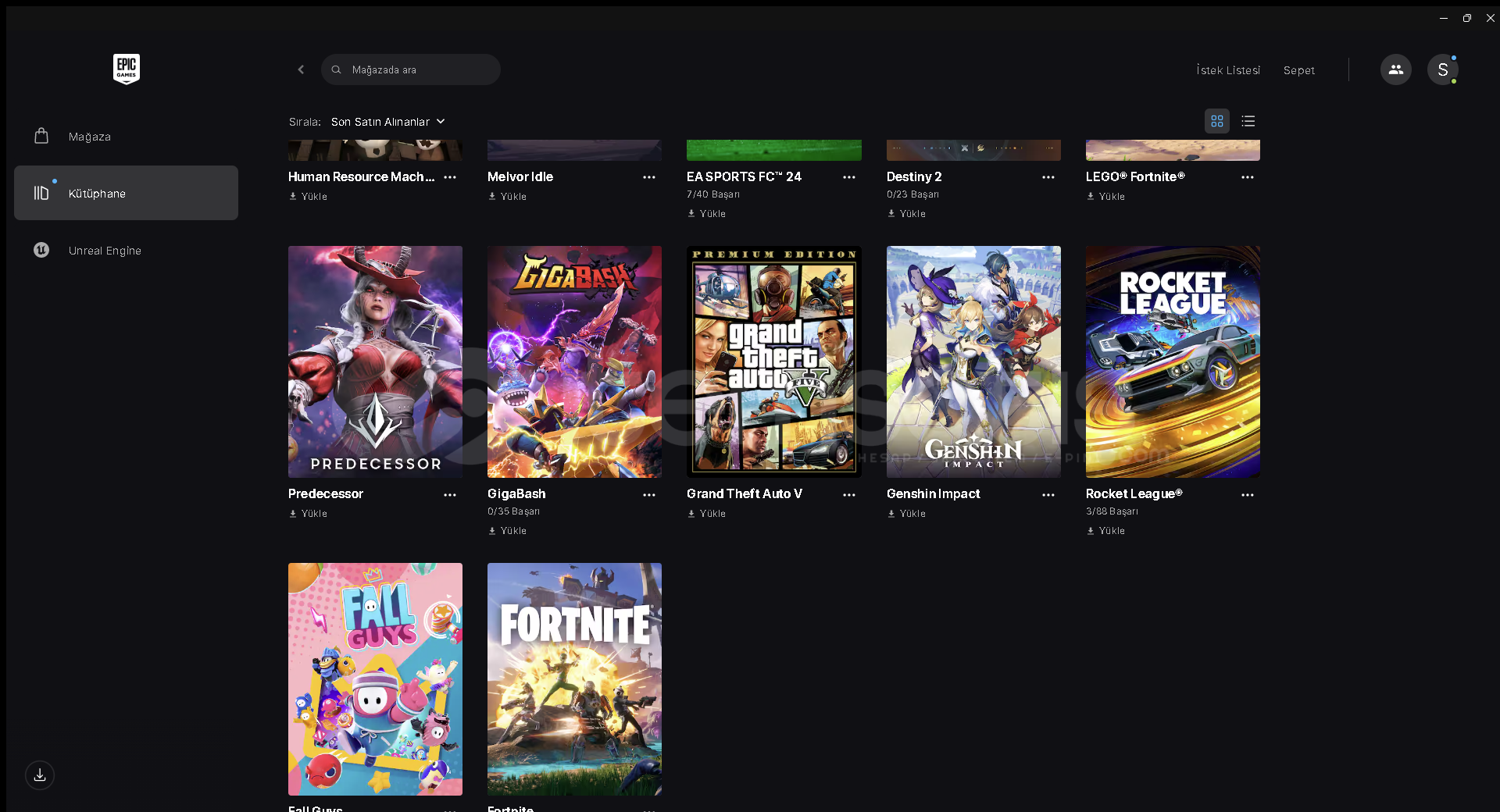Click the search magnifier icon
This screenshot has width=1500, height=812.
point(336,69)
